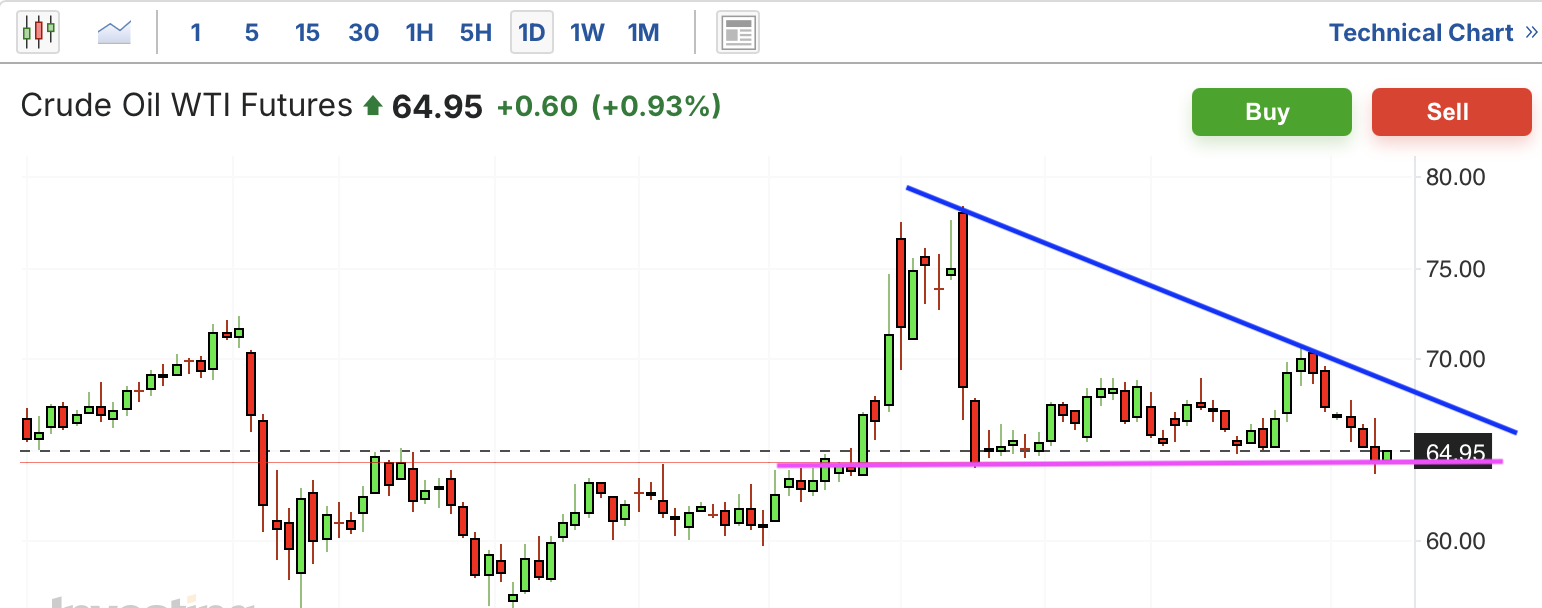The image size is (1542, 608).
Task: Select the 30 minute timeframe
Action: coord(363,33)
